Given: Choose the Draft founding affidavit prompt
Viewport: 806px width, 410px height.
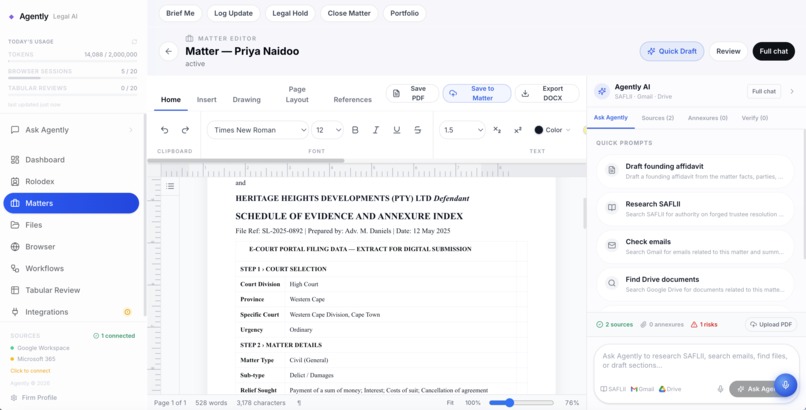Looking at the screenshot, I should point(695,171).
